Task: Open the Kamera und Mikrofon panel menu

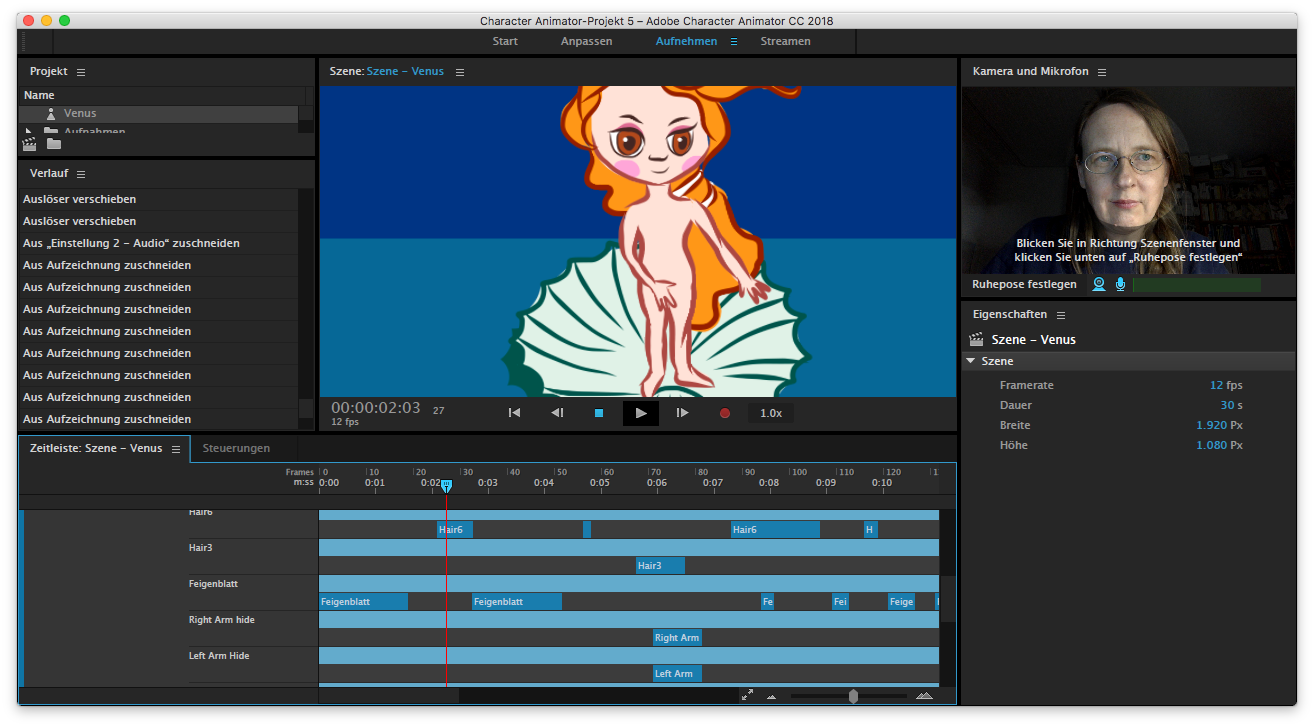Action: coord(1102,72)
